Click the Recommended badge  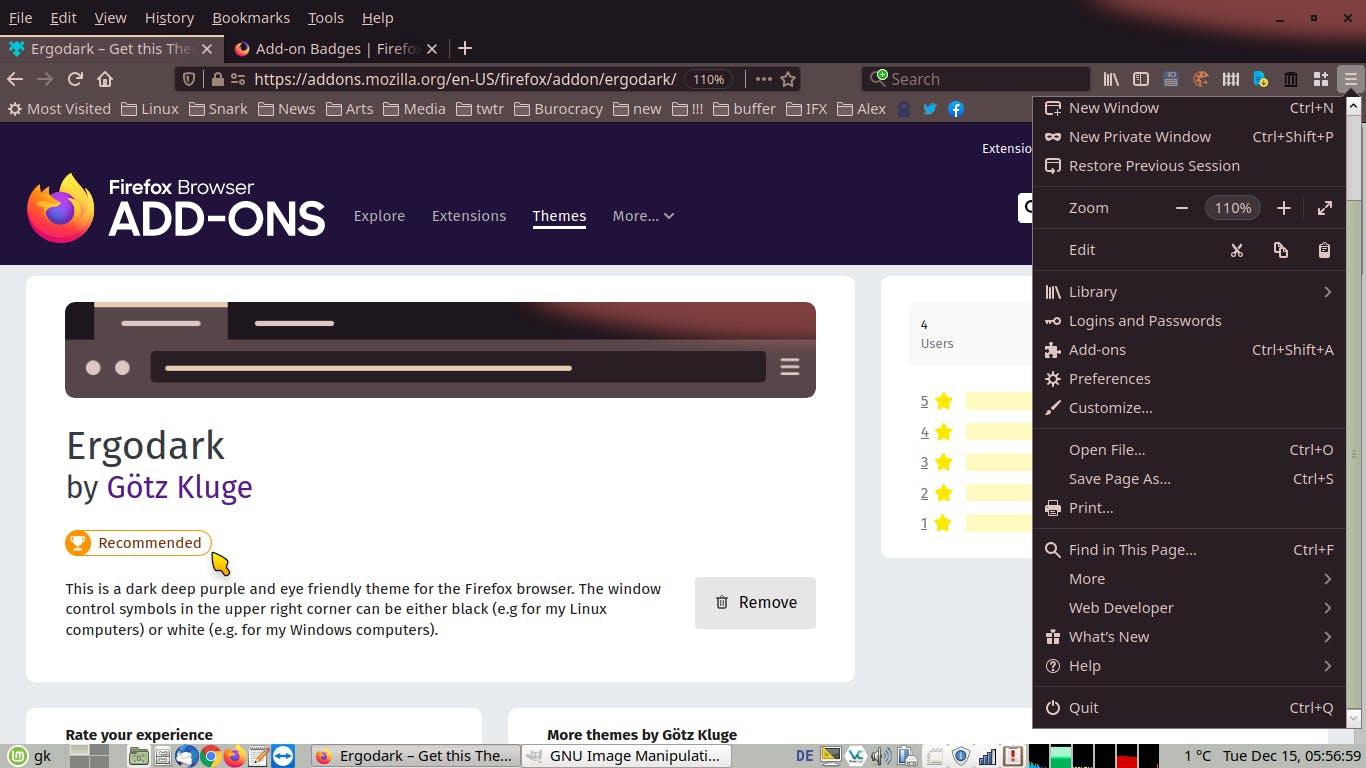click(x=138, y=543)
